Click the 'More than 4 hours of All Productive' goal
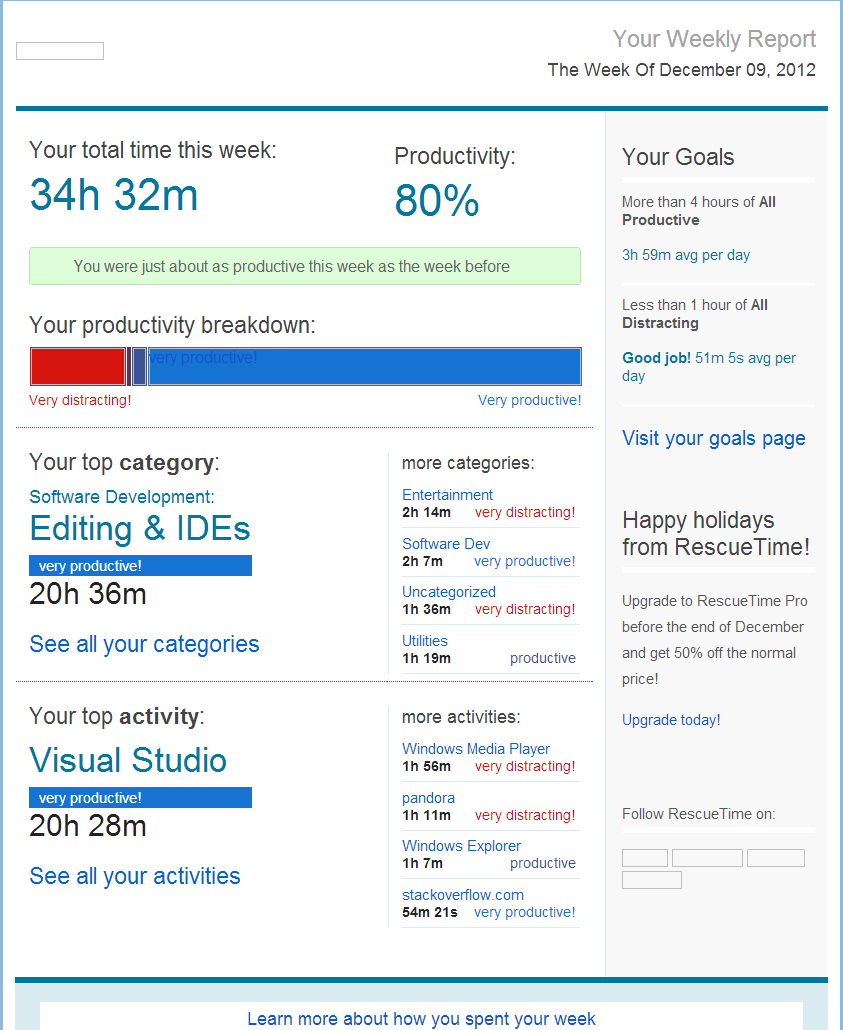Image resolution: width=843 pixels, height=1030 pixels. coord(698,211)
